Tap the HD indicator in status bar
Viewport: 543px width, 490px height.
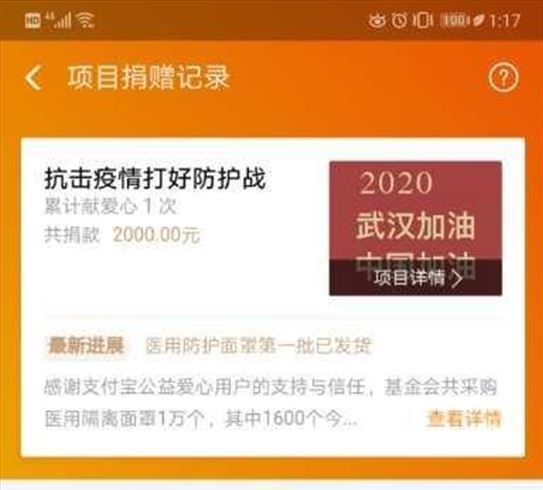click(32, 21)
